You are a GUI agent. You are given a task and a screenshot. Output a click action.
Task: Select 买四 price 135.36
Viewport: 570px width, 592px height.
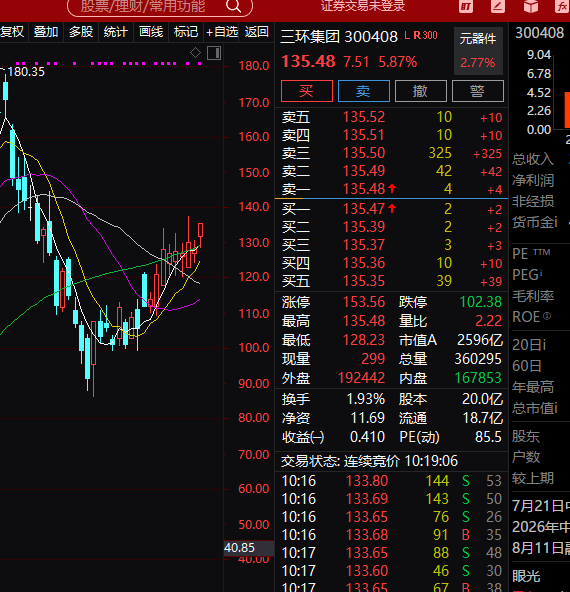point(364,263)
